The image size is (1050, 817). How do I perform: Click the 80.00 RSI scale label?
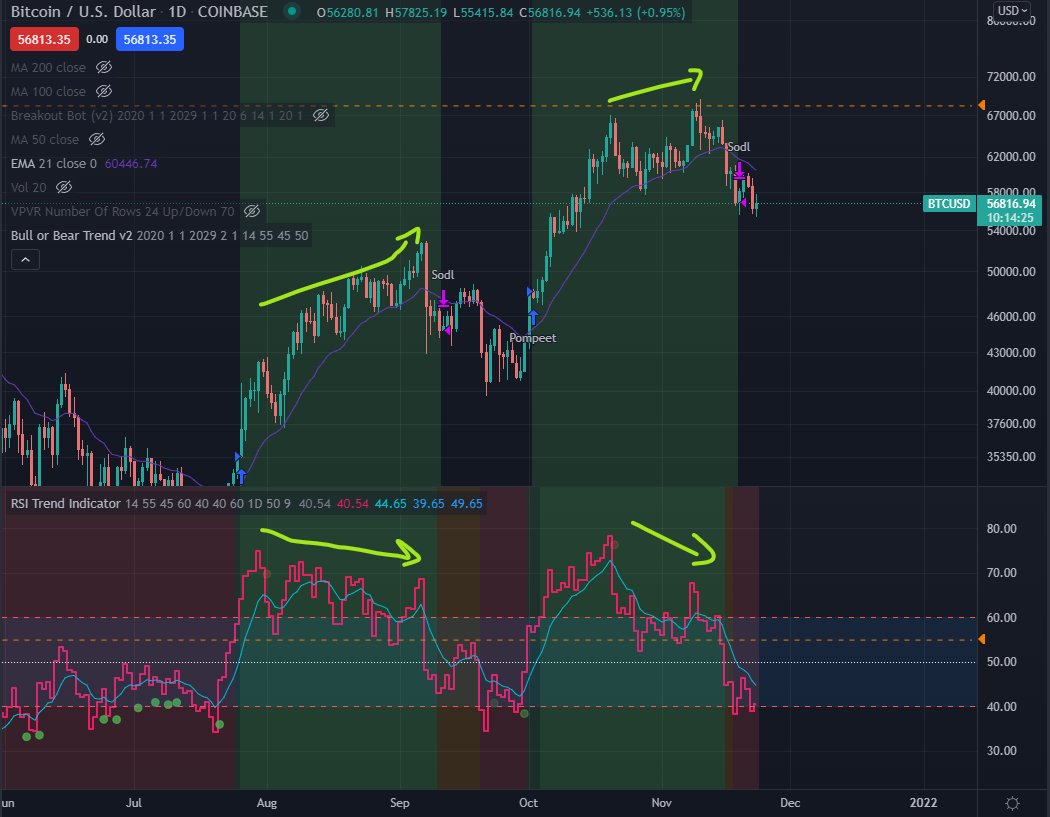1002,528
